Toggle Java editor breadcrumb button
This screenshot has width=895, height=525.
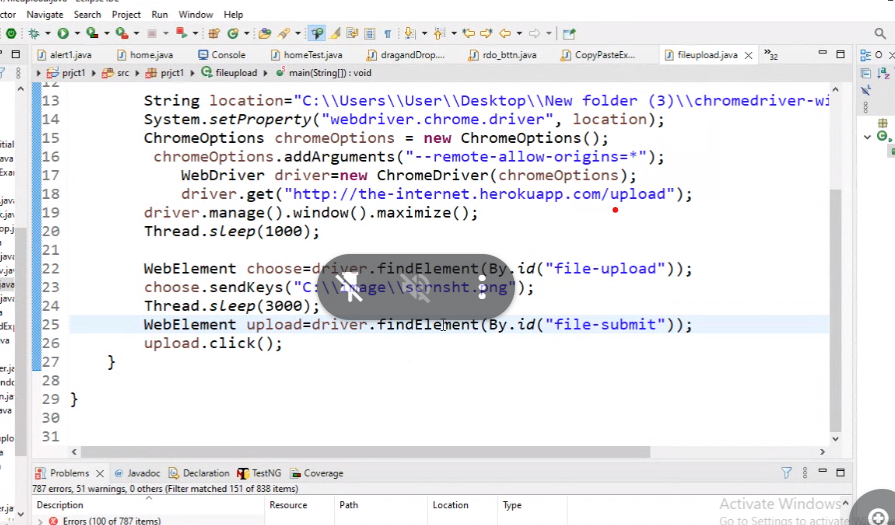coord(317,34)
